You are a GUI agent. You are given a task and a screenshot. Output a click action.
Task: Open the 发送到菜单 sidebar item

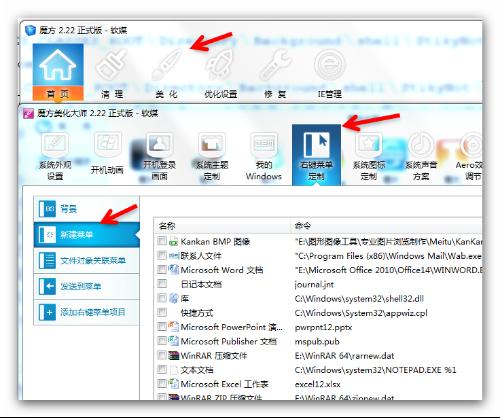click(87, 286)
